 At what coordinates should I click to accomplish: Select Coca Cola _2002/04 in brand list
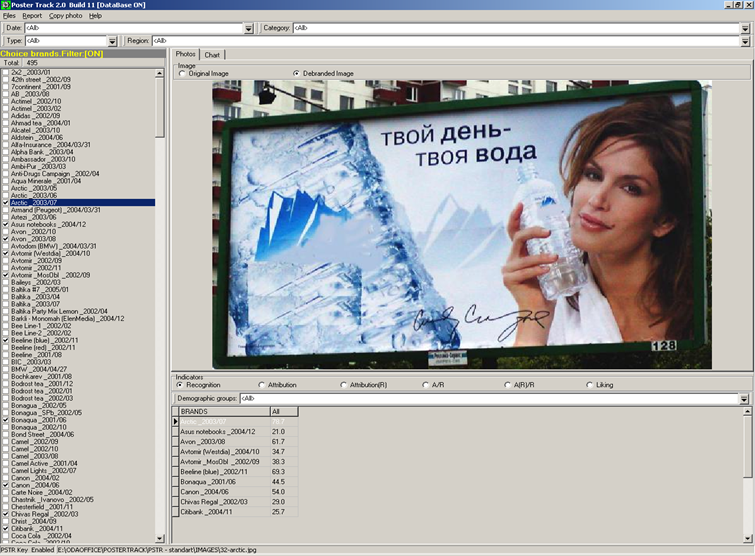41,536
